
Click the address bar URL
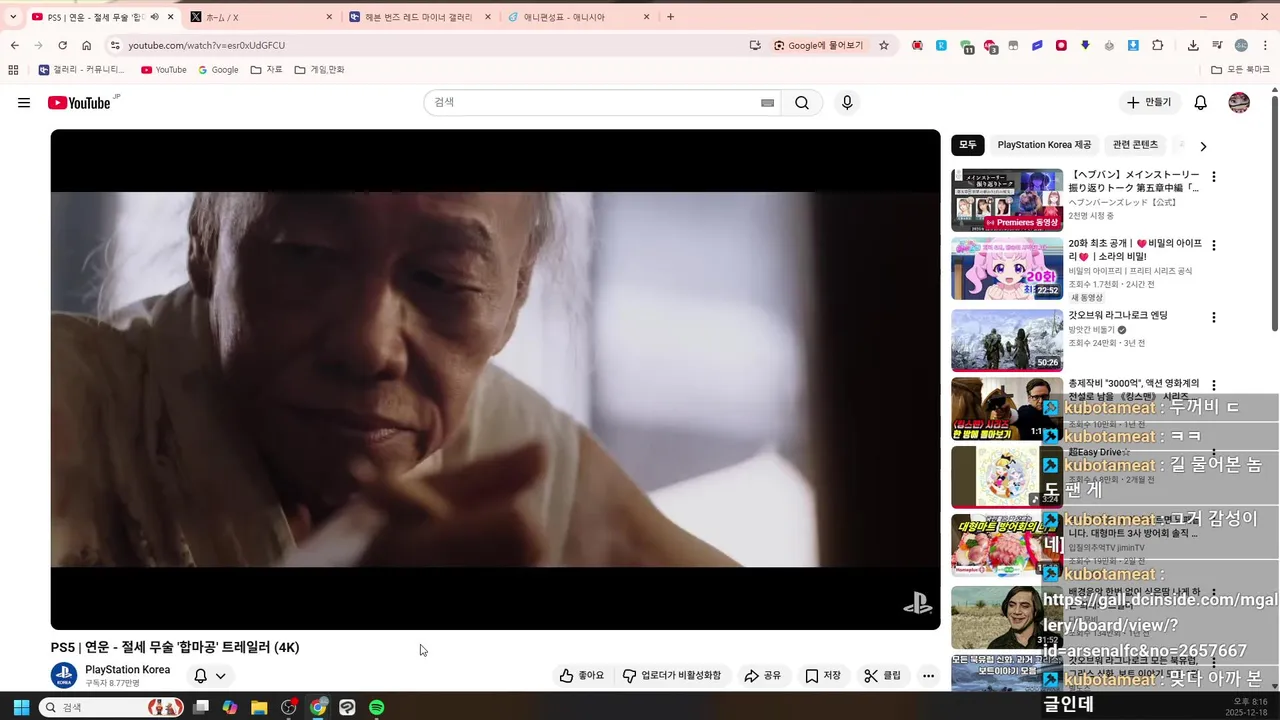(206, 45)
